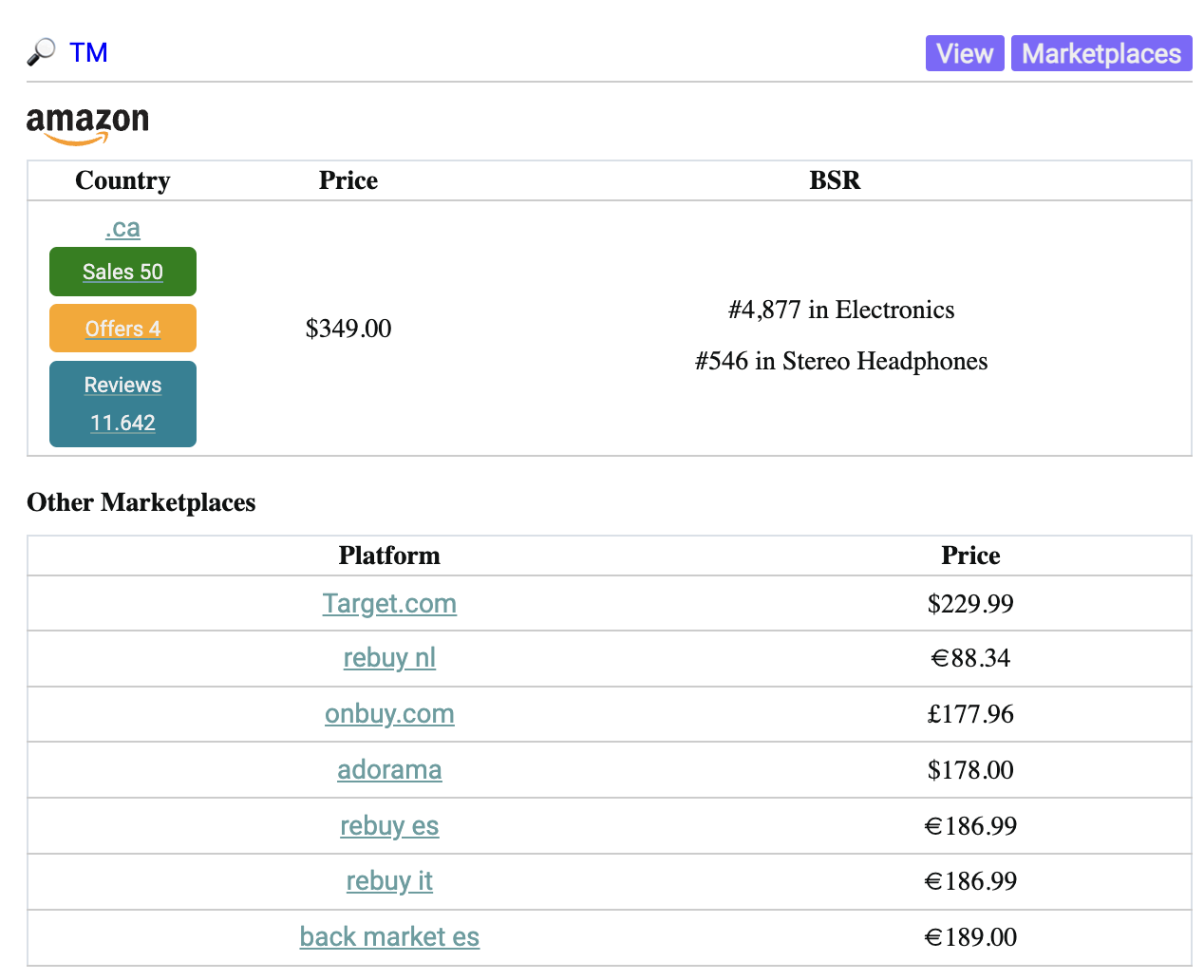Open the Target.com link
Image resolution: width=1204 pixels, height=980 pixels.
[389, 603]
